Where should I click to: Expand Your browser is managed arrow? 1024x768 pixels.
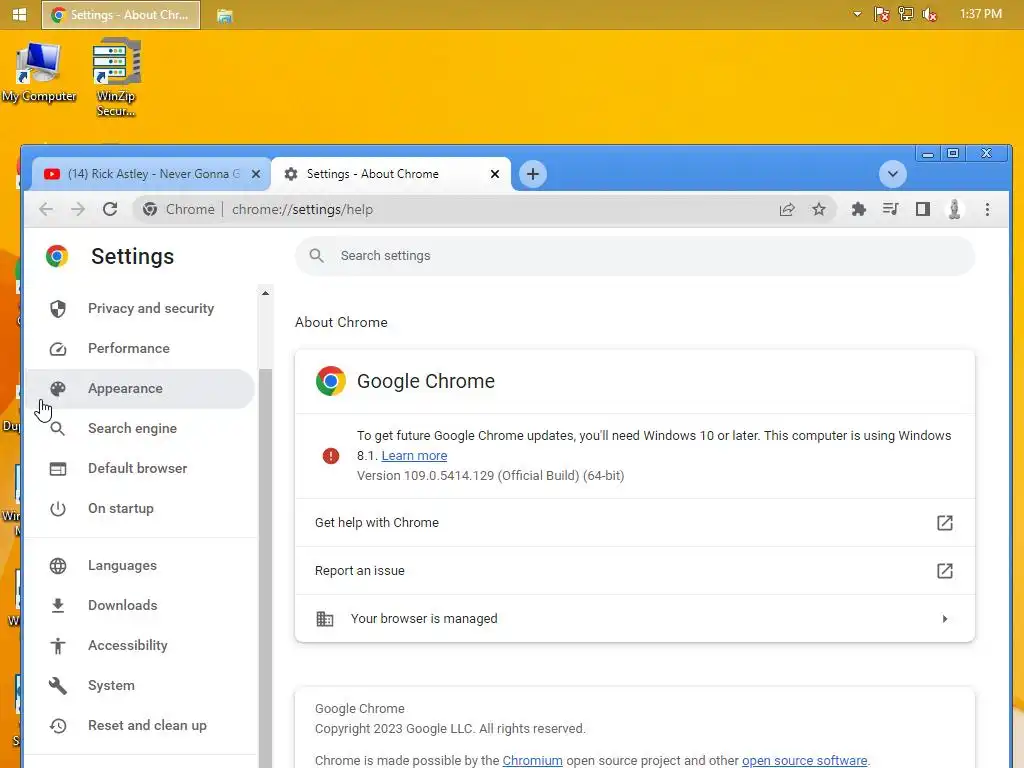(x=944, y=618)
